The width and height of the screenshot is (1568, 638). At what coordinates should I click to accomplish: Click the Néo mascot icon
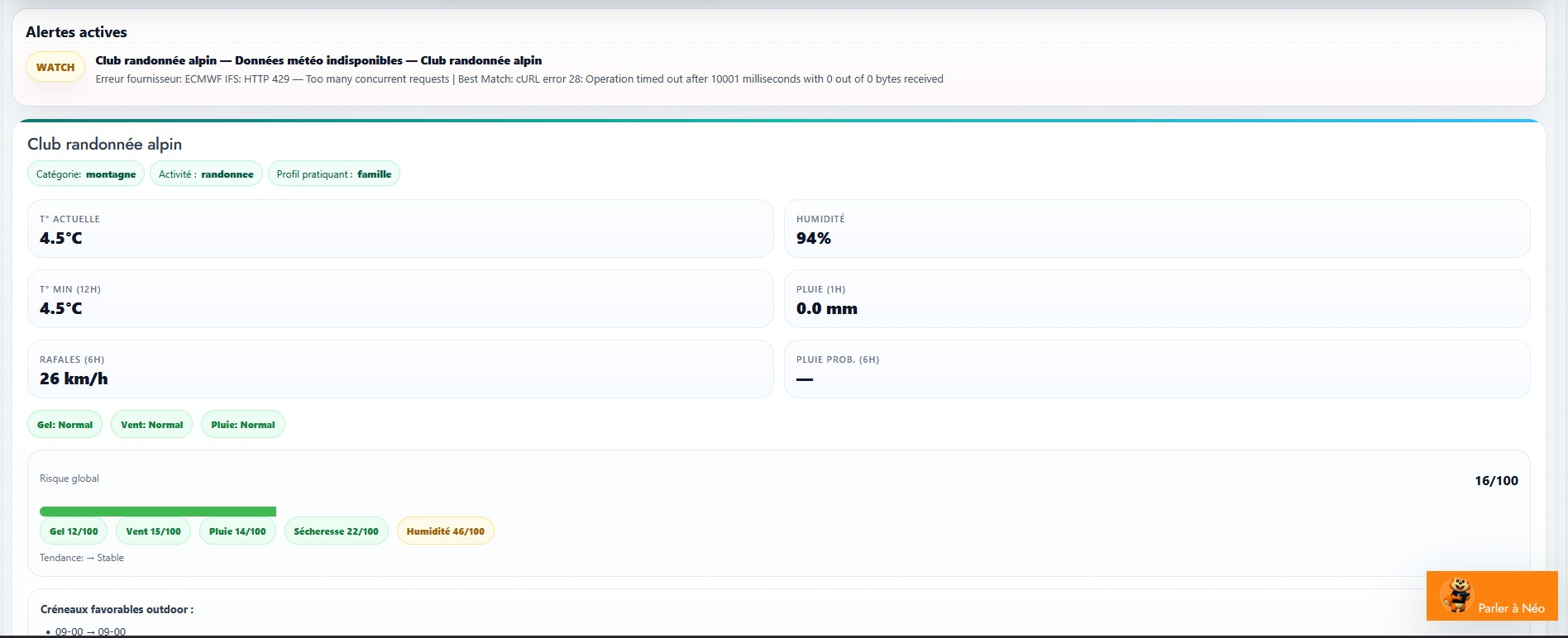tap(1457, 594)
